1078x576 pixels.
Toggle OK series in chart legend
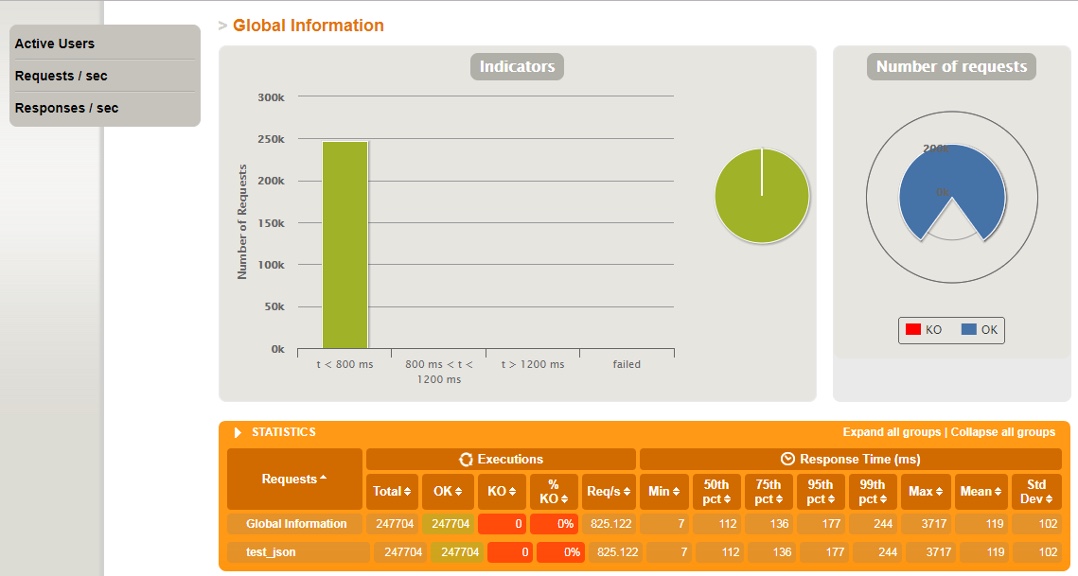point(979,330)
